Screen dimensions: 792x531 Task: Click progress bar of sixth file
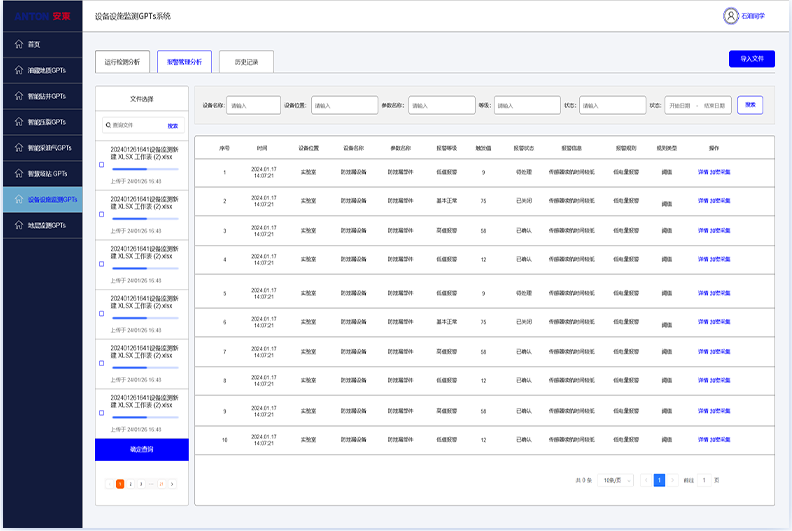pos(145,417)
